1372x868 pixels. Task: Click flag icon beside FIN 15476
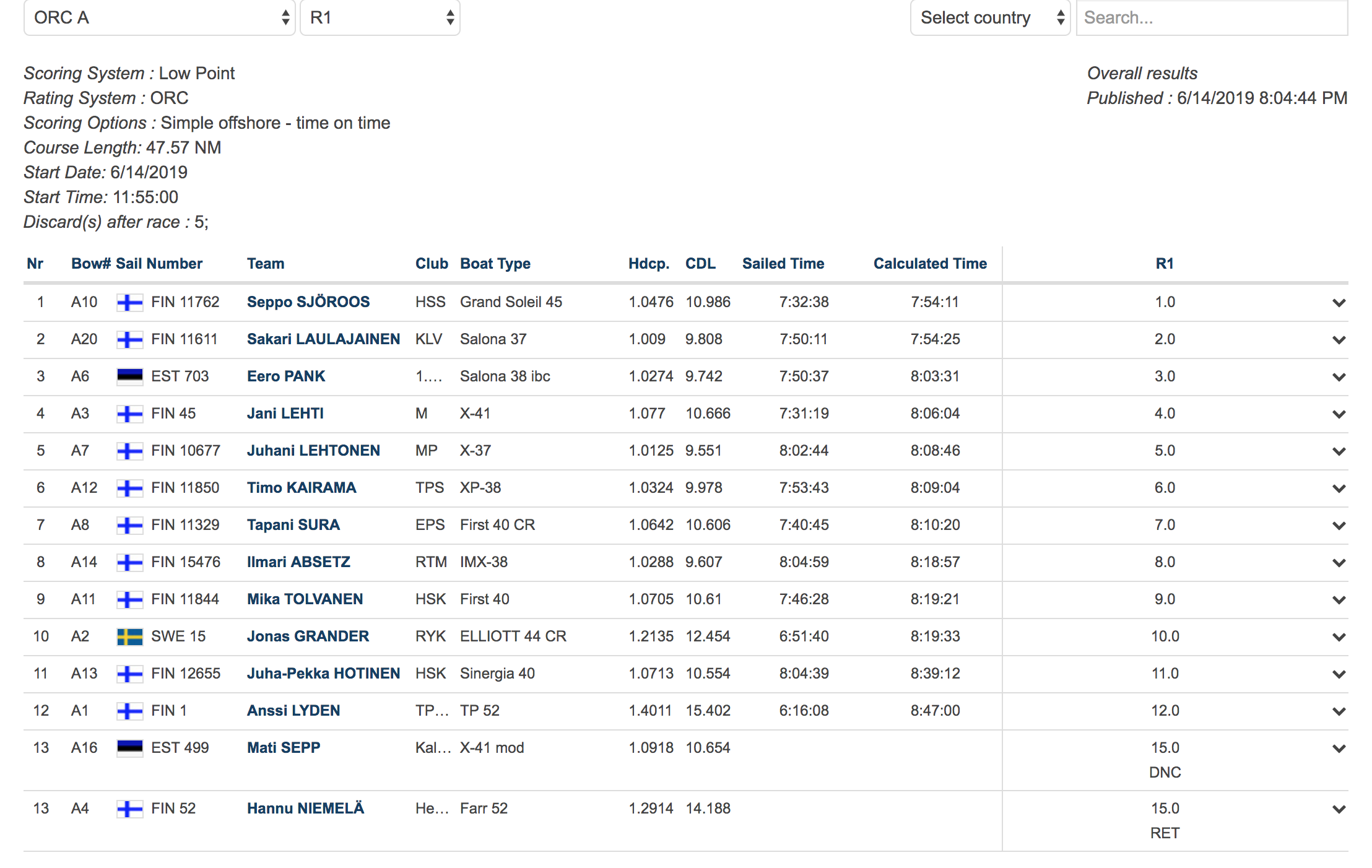[x=129, y=562]
